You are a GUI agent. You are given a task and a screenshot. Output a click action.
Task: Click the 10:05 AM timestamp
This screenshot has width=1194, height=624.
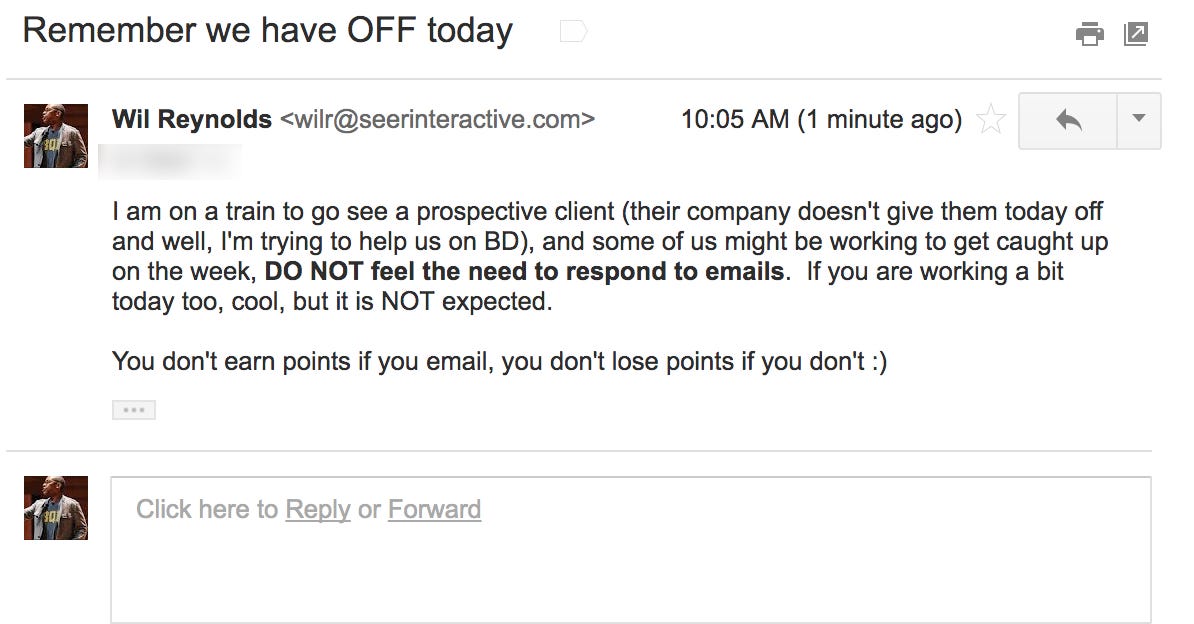point(735,120)
